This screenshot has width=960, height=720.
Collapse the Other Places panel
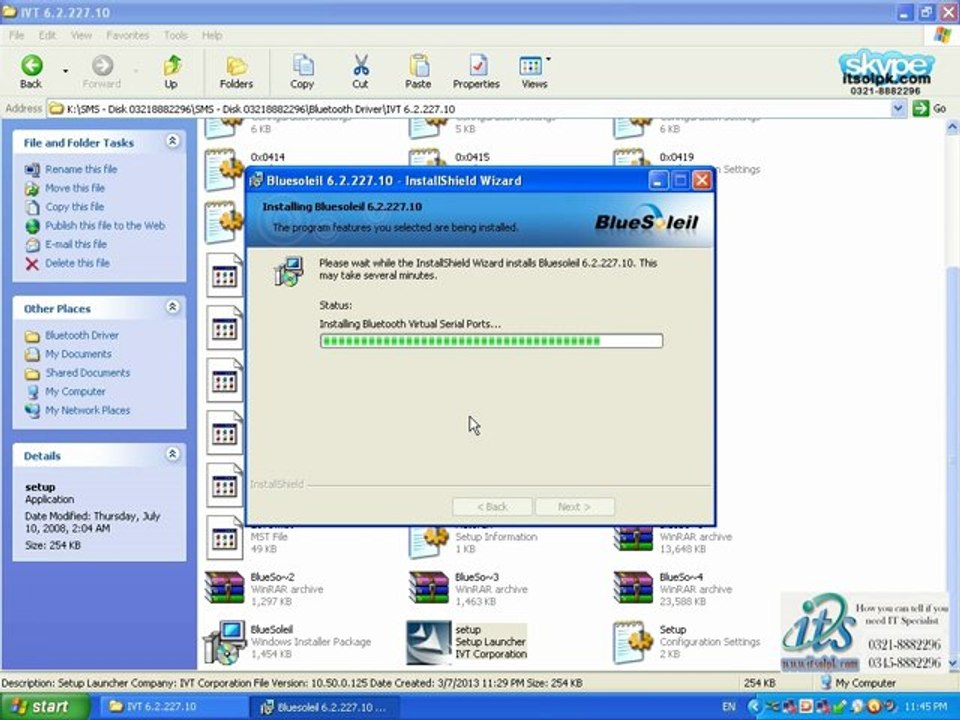point(173,307)
